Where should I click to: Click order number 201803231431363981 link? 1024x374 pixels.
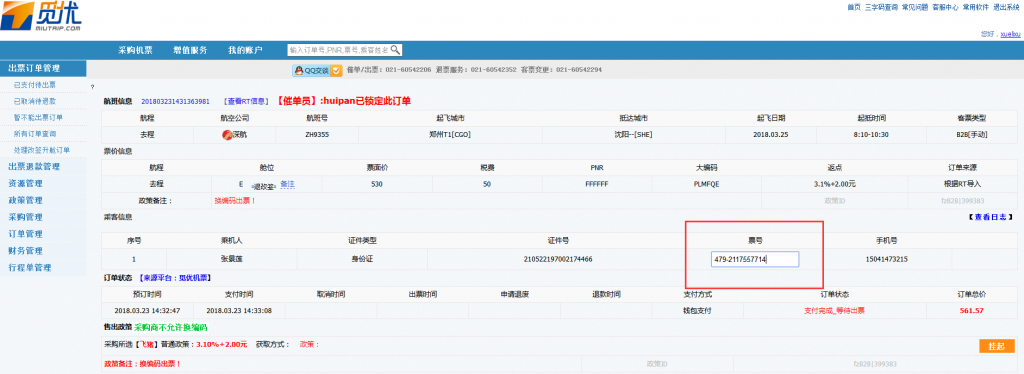176,101
